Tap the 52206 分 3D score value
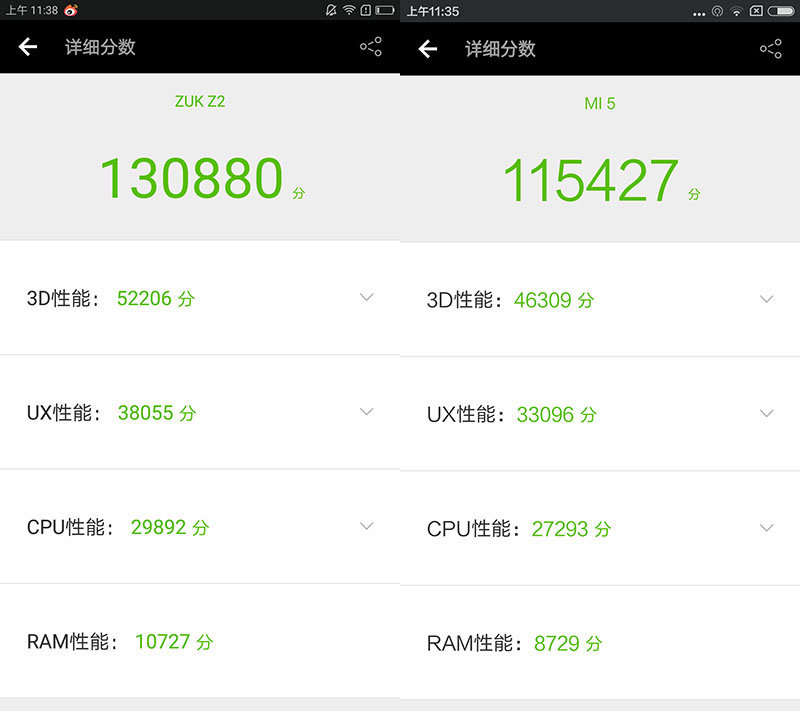The image size is (800, 713). [156, 299]
